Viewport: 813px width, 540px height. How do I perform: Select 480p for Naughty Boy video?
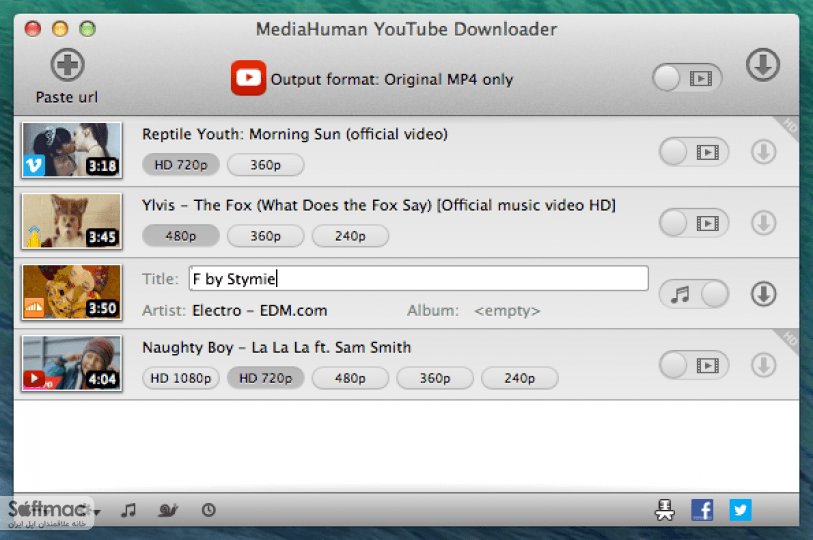pos(350,378)
